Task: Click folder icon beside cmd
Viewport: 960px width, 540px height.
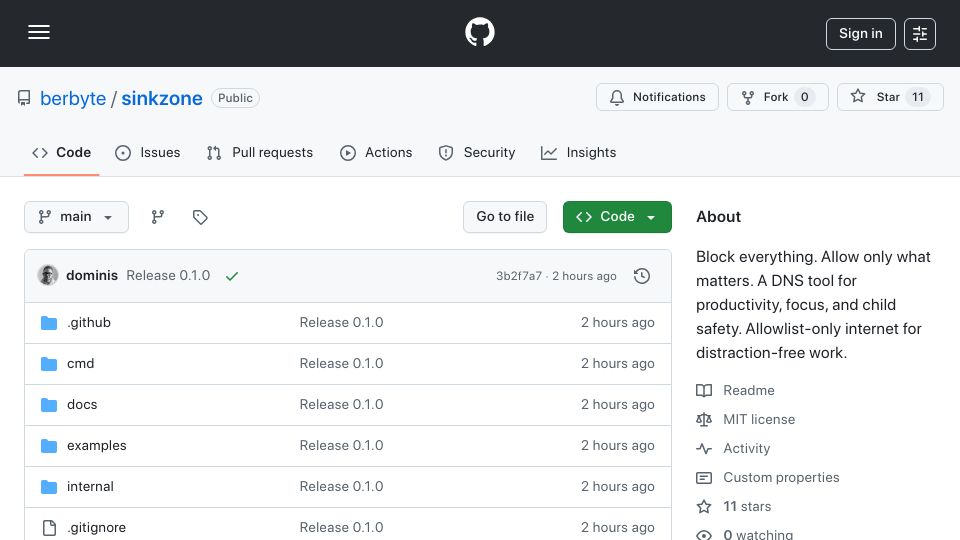Action: pos(49,364)
